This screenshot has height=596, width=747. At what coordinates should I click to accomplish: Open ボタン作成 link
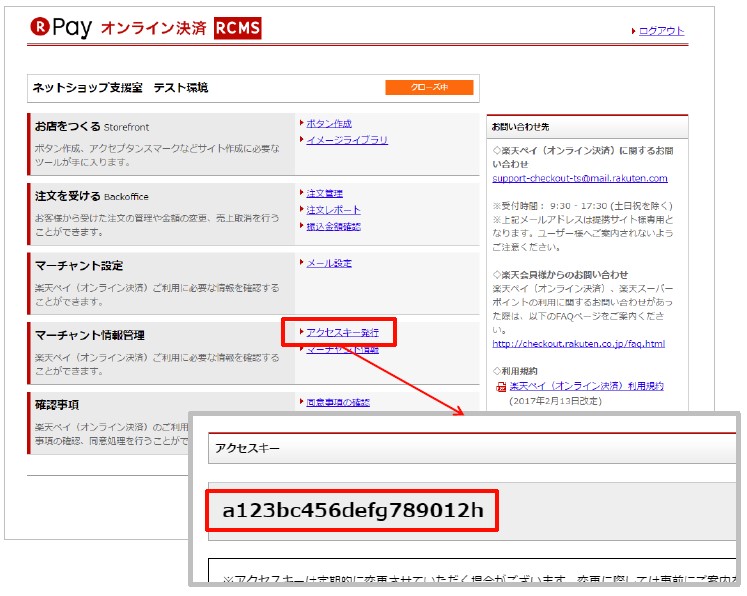coord(329,124)
